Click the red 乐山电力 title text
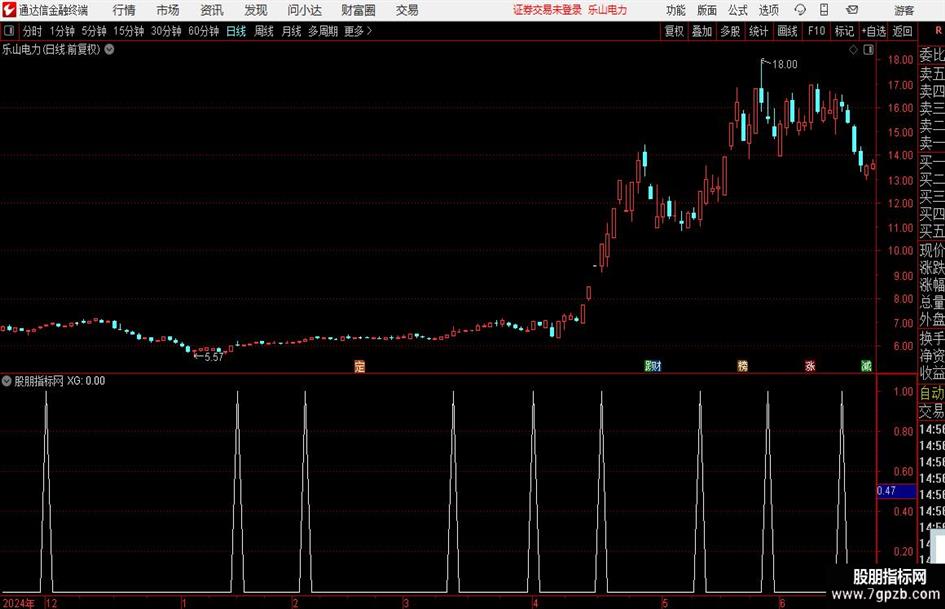Image resolution: width=945 pixels, height=609 pixels. (608, 10)
